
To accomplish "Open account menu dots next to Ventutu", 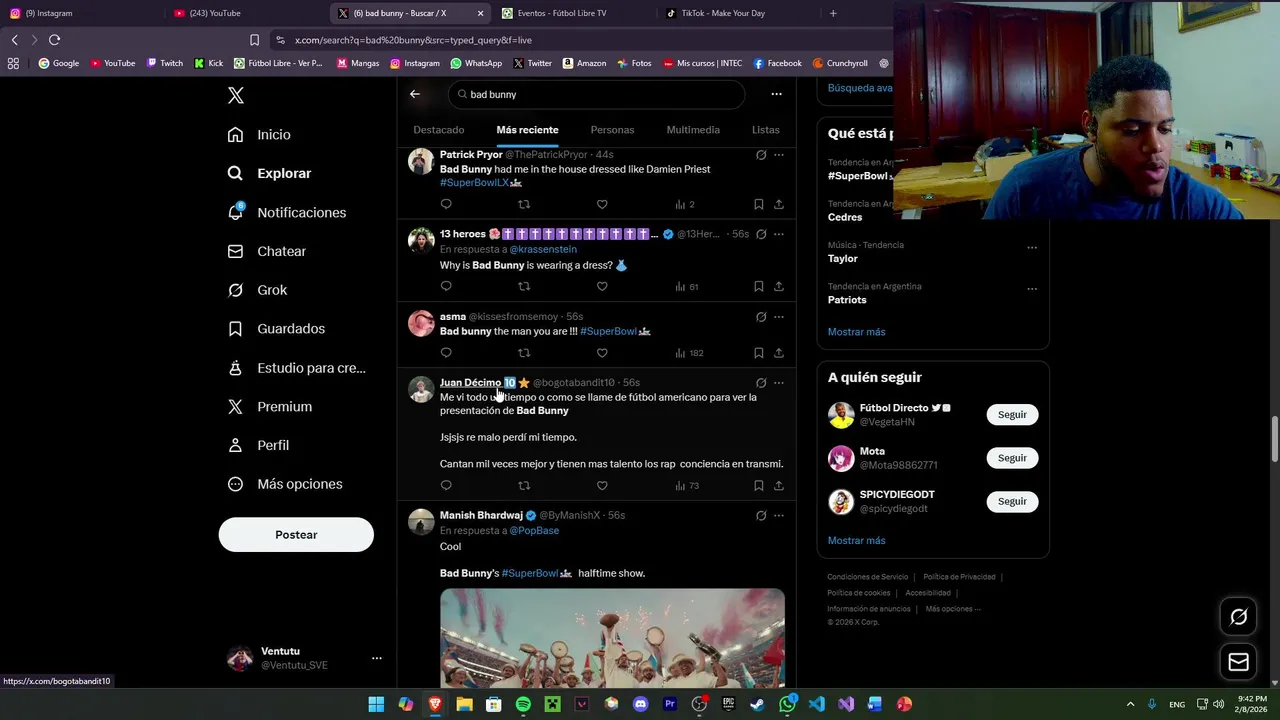I will (x=376, y=658).
